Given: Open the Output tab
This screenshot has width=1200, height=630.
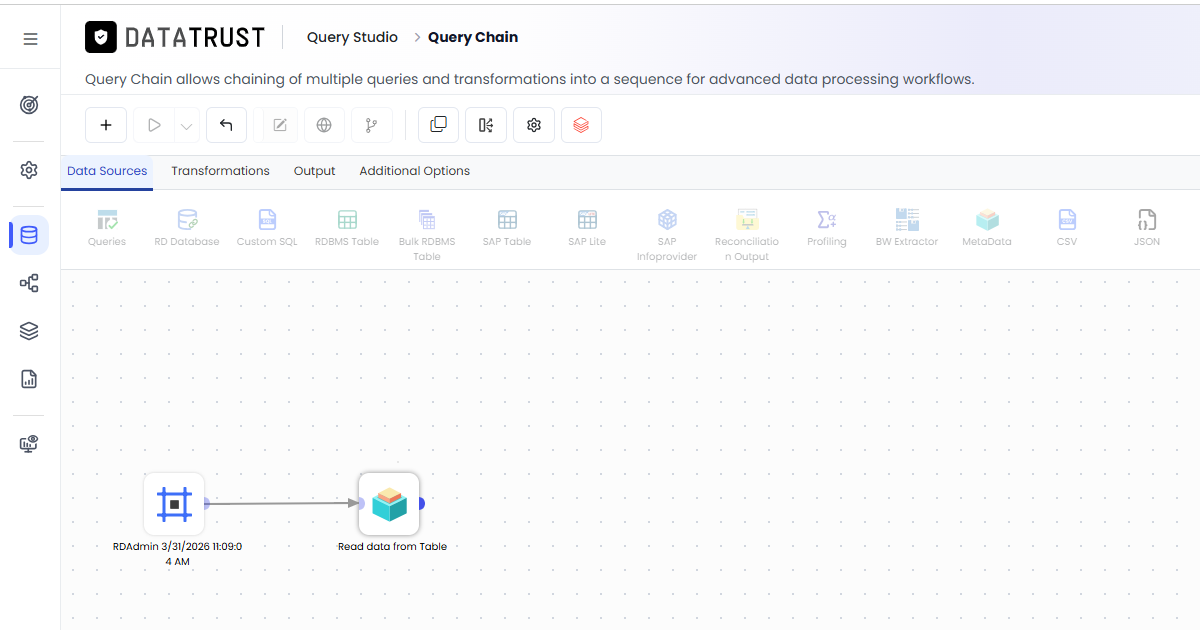Looking at the screenshot, I should coord(314,171).
